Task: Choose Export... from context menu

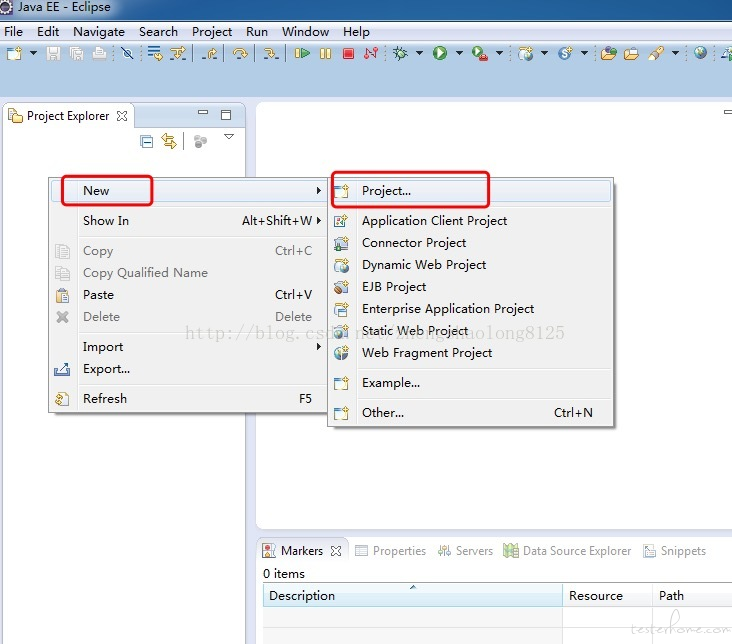Action: tap(188, 369)
